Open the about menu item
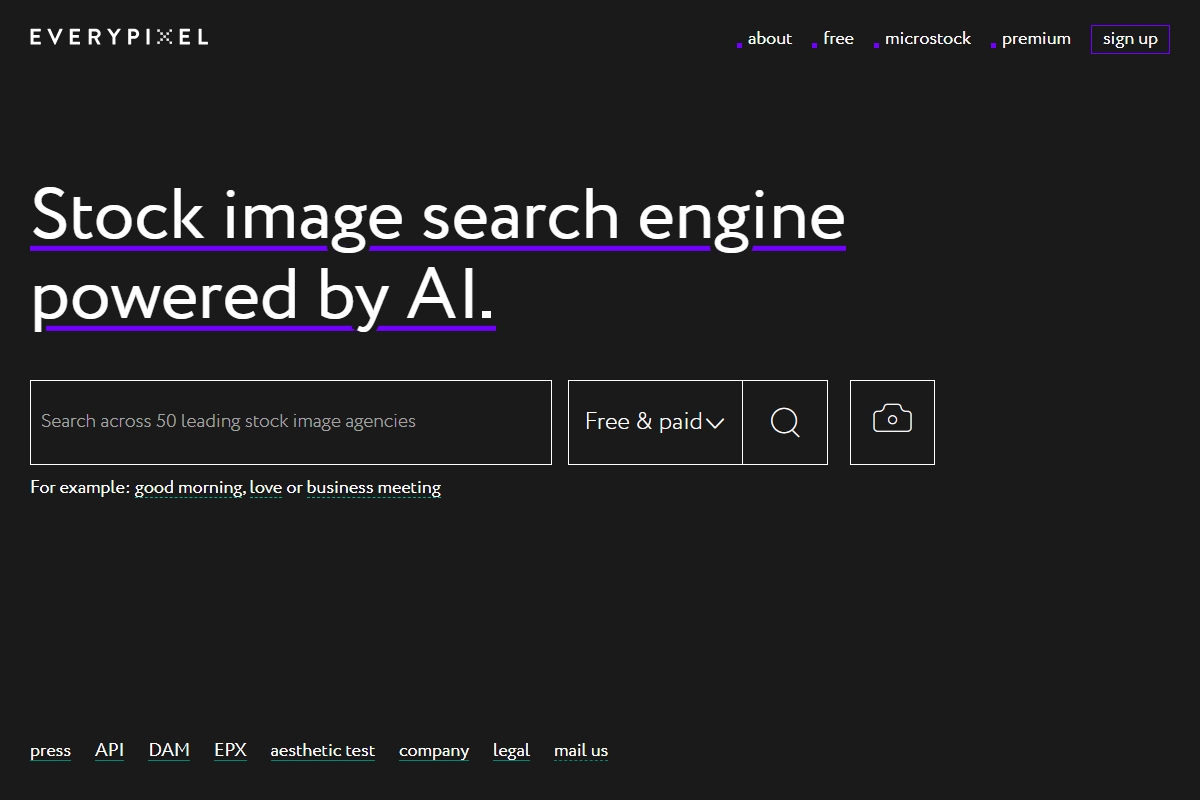 [769, 39]
